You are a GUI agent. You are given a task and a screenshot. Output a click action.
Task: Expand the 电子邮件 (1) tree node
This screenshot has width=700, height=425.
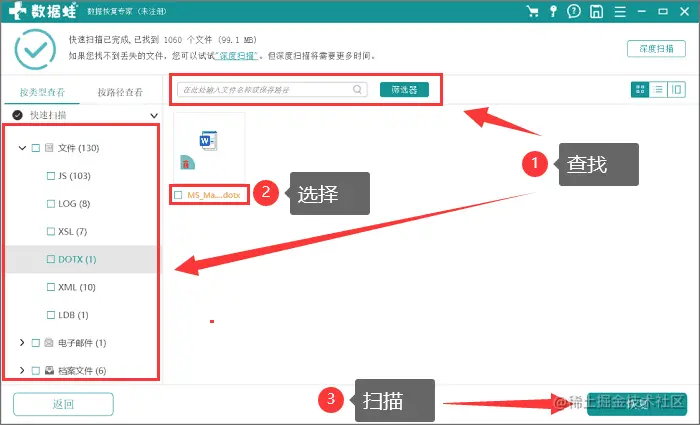coord(22,343)
